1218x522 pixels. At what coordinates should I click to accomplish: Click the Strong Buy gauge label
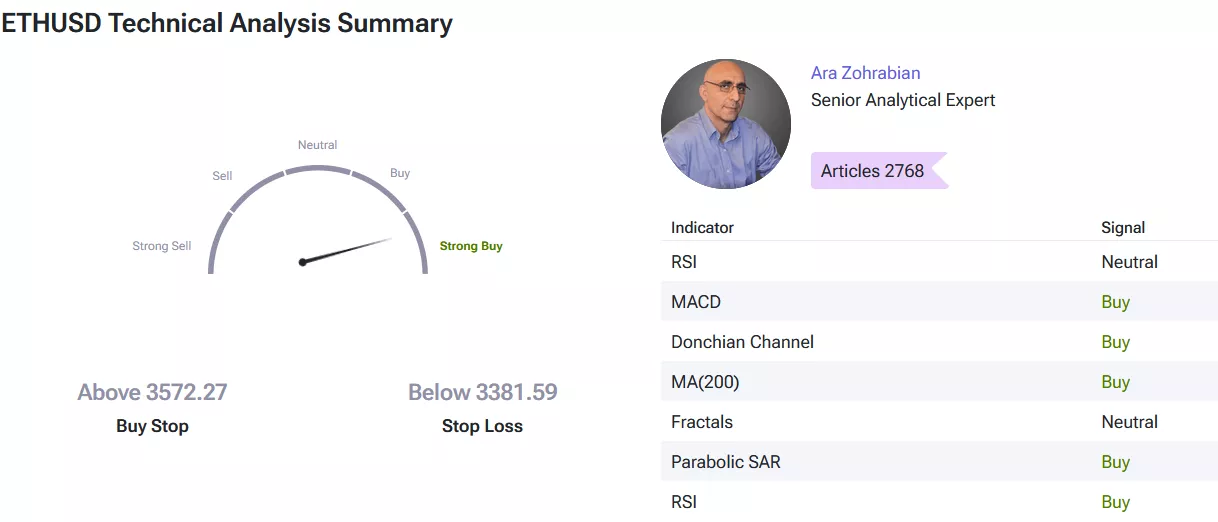click(471, 246)
